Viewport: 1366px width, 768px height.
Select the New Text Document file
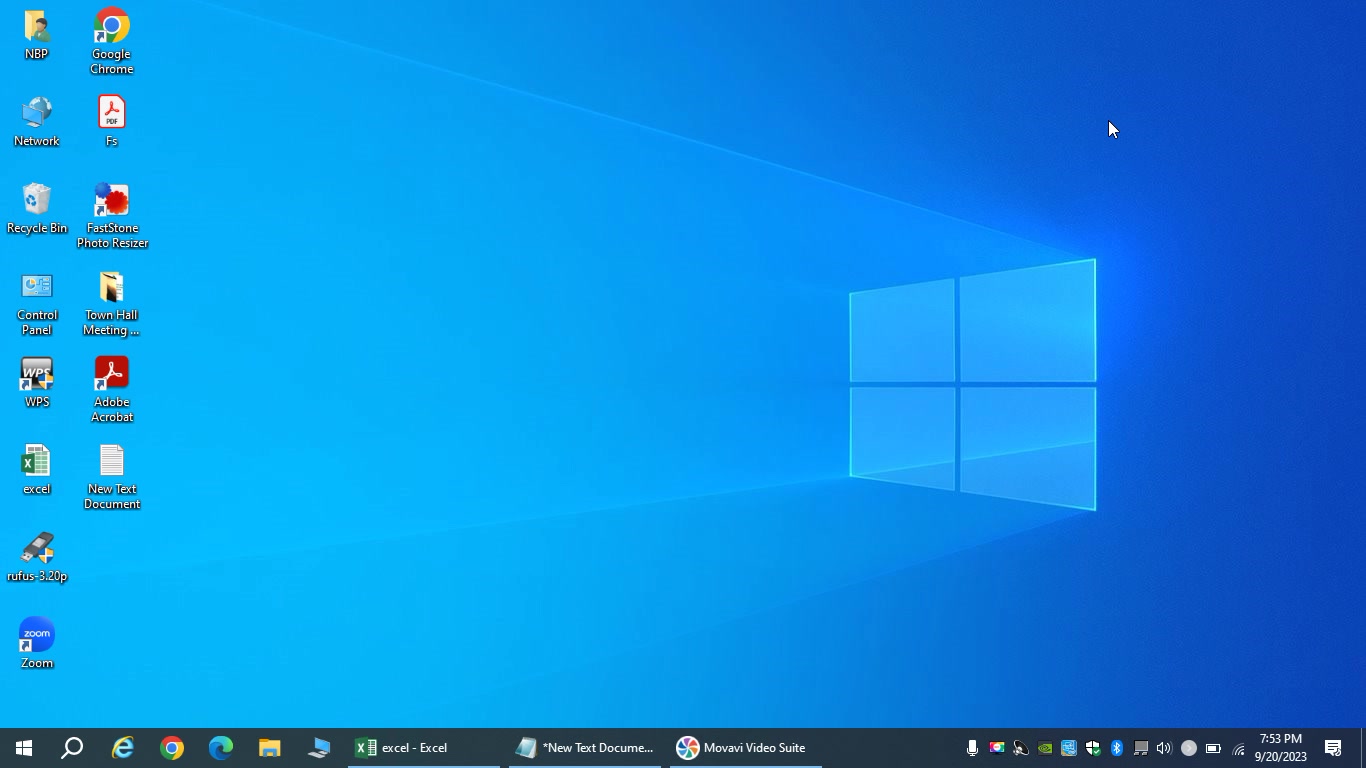(x=111, y=477)
